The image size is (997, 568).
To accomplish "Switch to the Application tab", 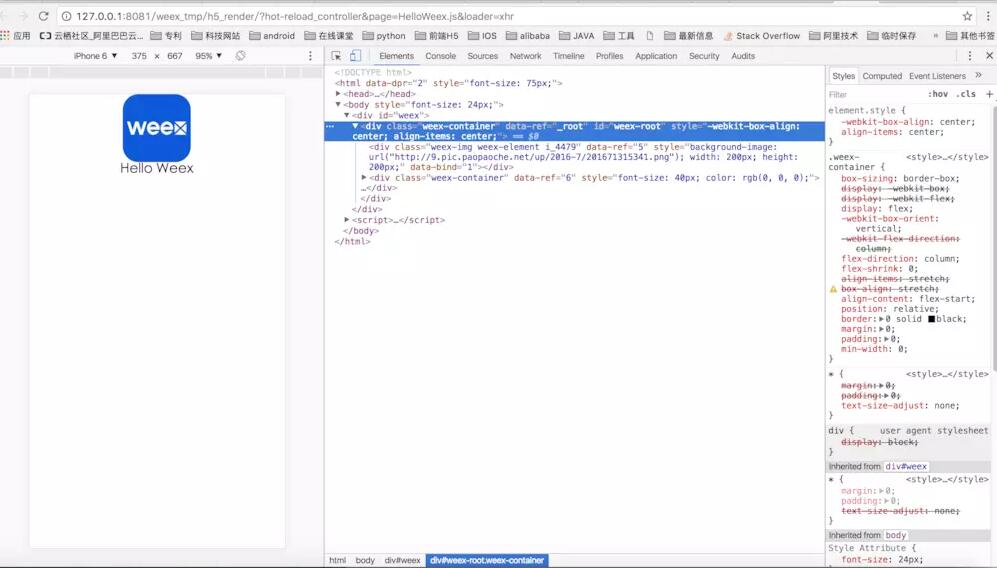I will [x=656, y=56].
